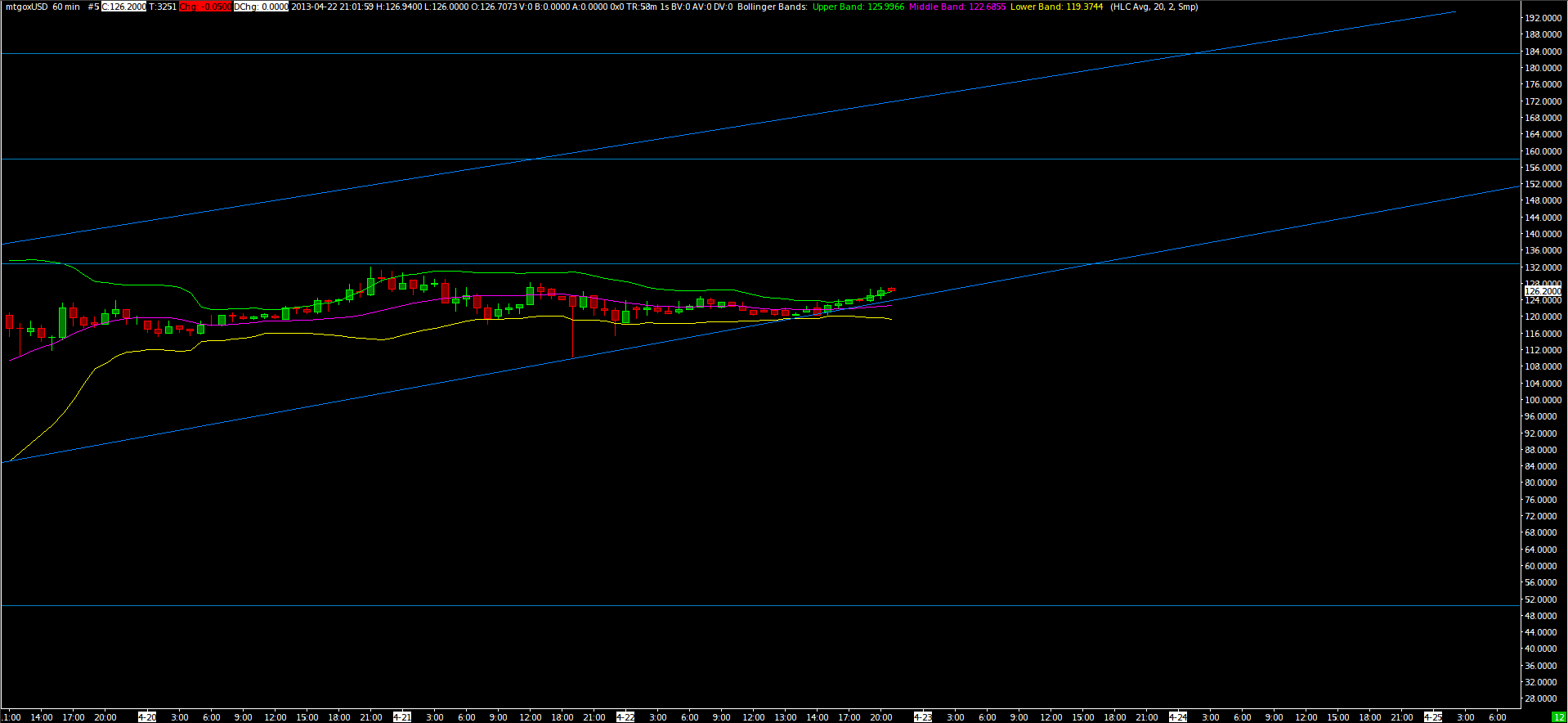Click the TR:58m time remaining text
Screen dimensions: 1568x723
tap(642, 7)
